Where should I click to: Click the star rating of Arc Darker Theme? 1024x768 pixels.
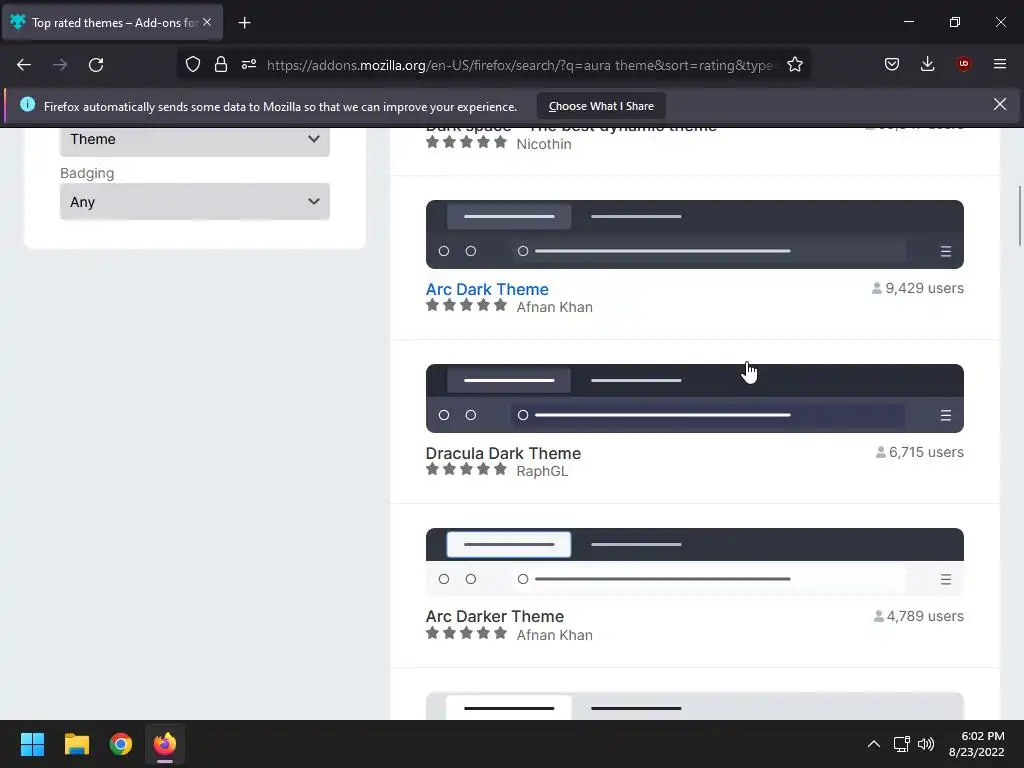point(466,633)
